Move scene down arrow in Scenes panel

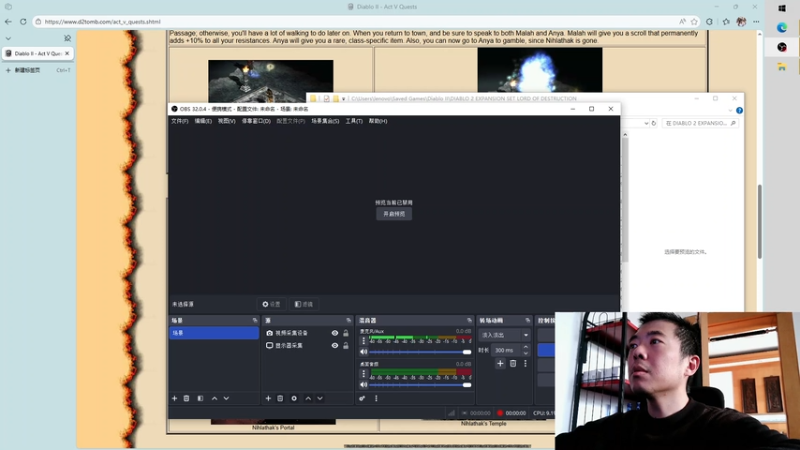pos(226,398)
